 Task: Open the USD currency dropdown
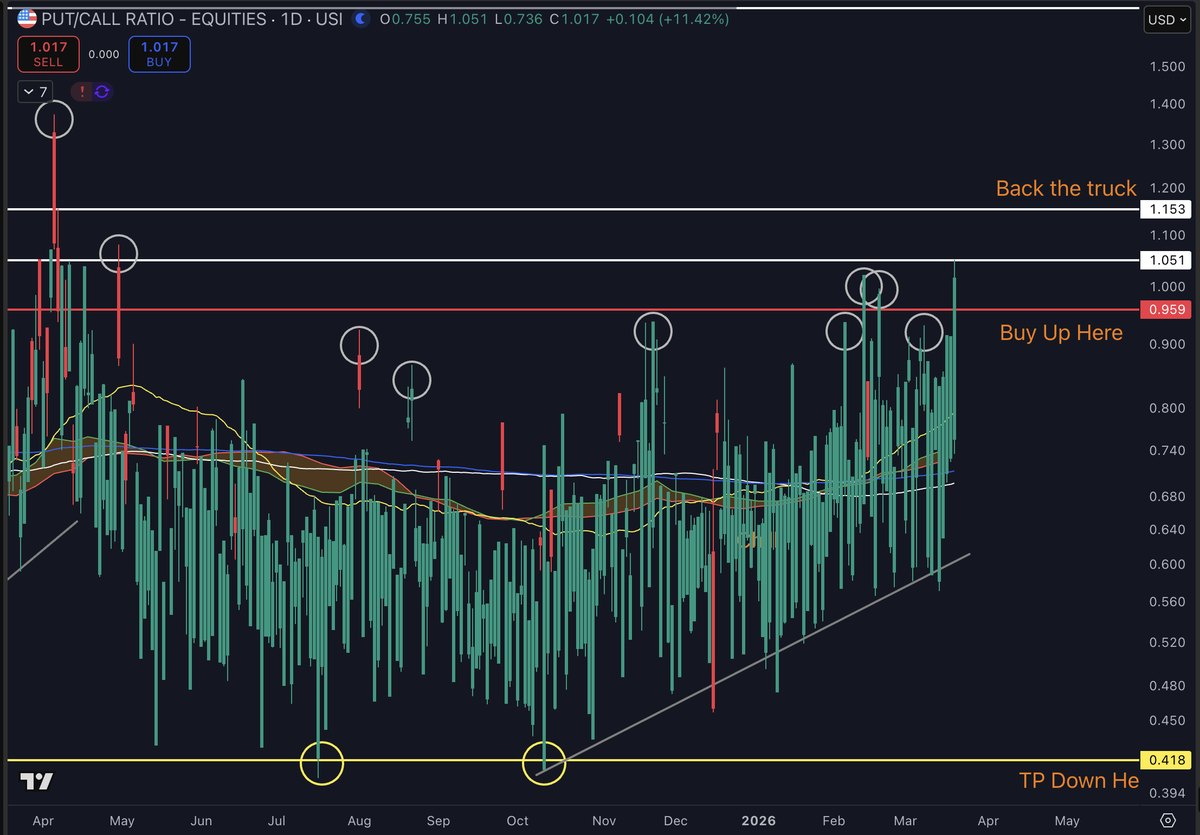click(1166, 18)
